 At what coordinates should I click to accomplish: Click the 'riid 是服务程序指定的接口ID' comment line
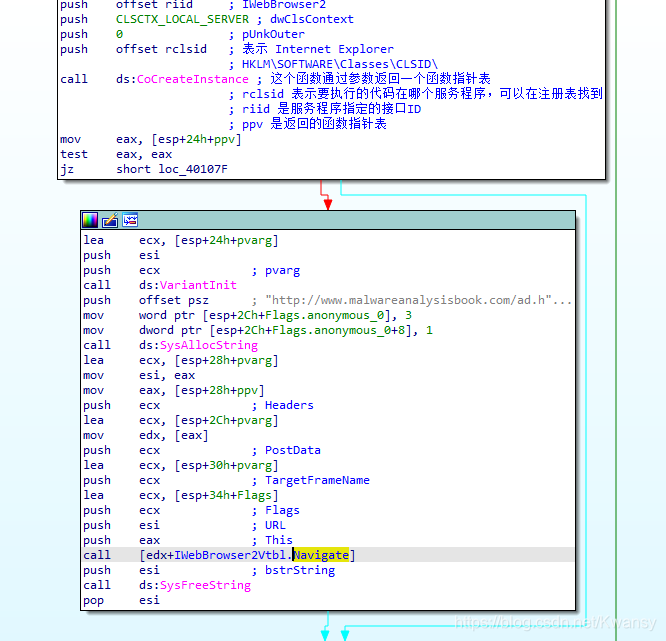click(x=325, y=109)
